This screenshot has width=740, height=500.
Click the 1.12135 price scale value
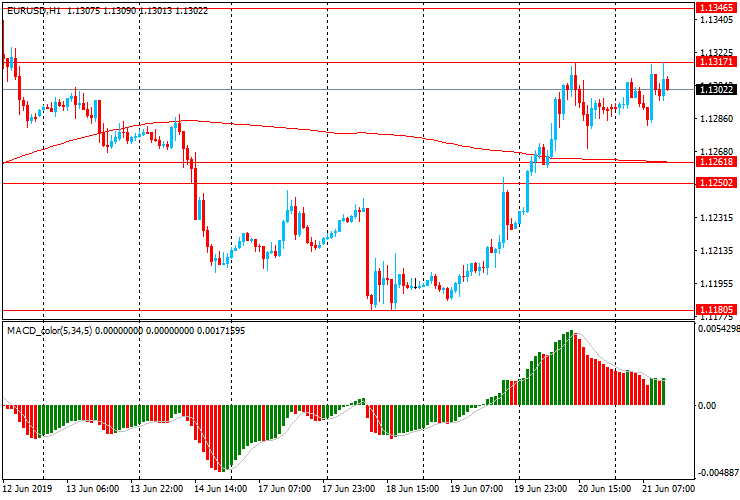pos(717,251)
